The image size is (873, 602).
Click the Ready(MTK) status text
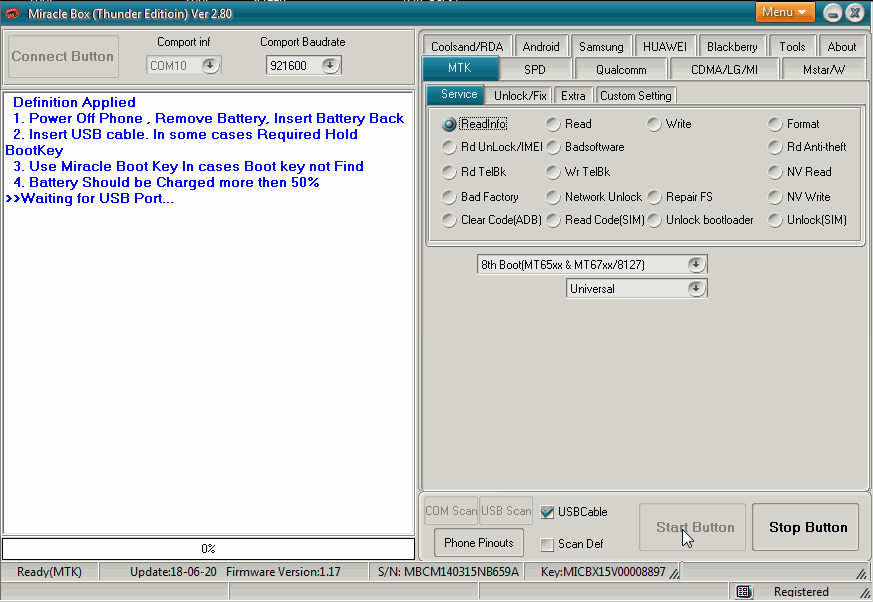pyautogui.click(x=49, y=572)
